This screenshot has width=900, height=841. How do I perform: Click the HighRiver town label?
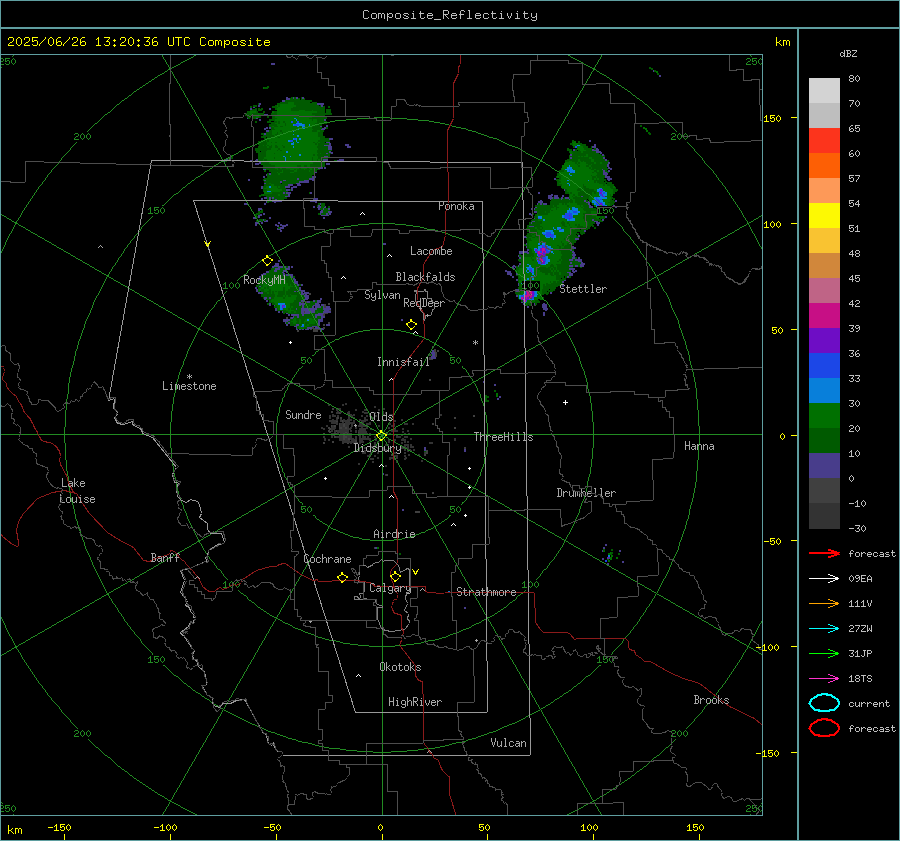(415, 702)
